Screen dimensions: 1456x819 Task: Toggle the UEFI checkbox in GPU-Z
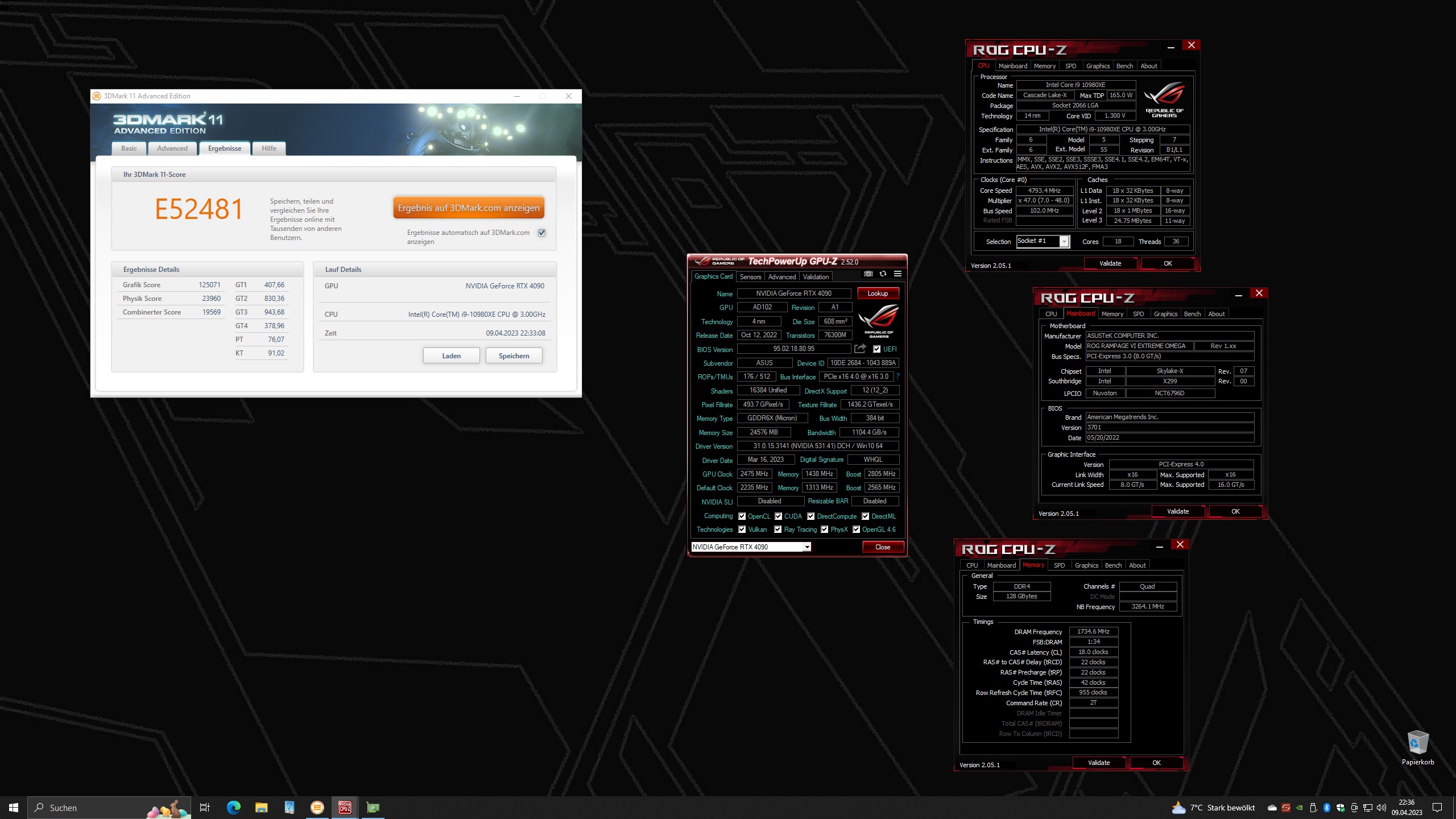(x=876, y=349)
